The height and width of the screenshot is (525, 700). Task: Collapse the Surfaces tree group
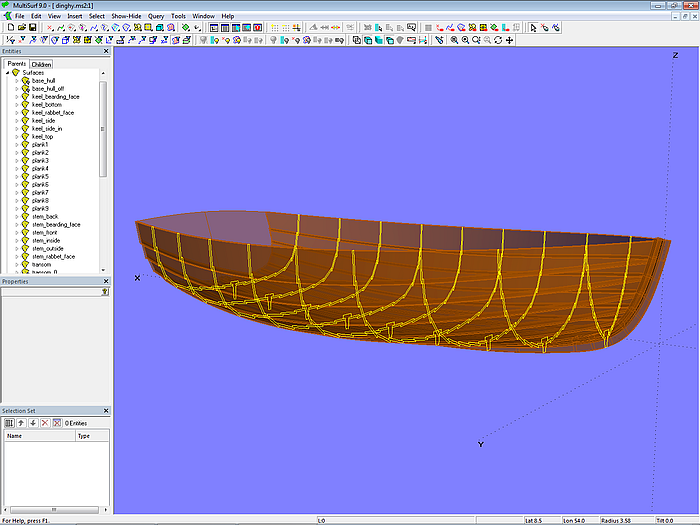click(7, 73)
